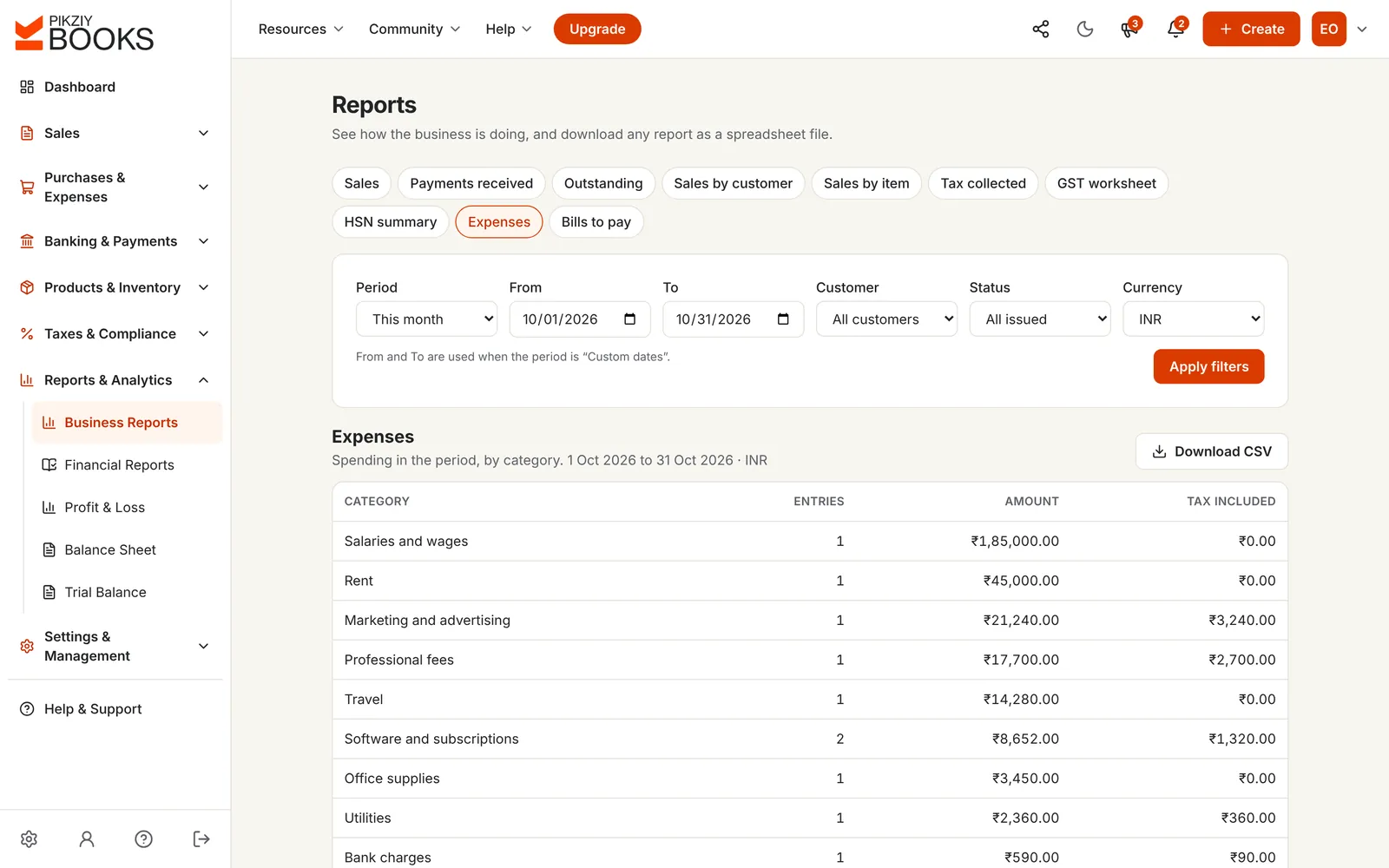
Task: Open the share icon in header
Action: (1040, 29)
